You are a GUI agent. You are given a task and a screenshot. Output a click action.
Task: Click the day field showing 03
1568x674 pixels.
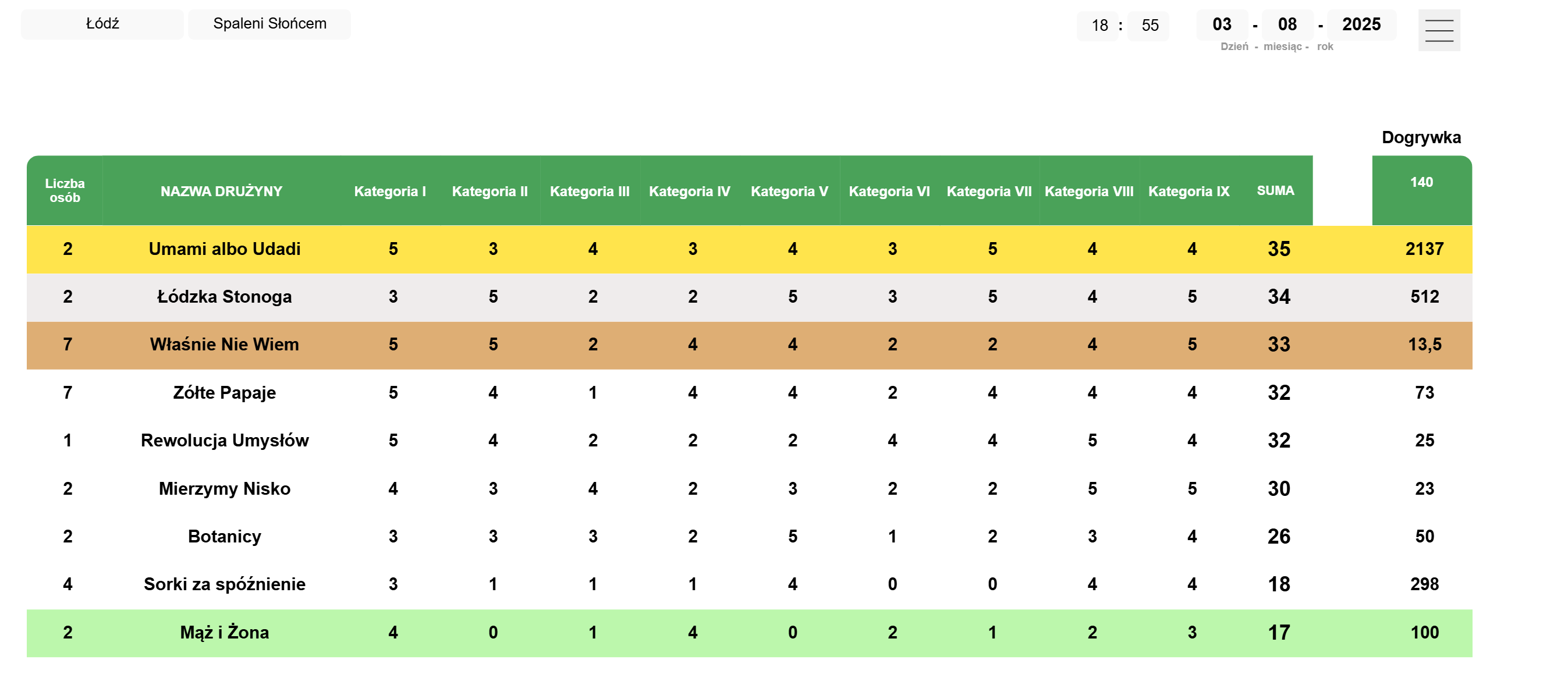click(x=1221, y=24)
